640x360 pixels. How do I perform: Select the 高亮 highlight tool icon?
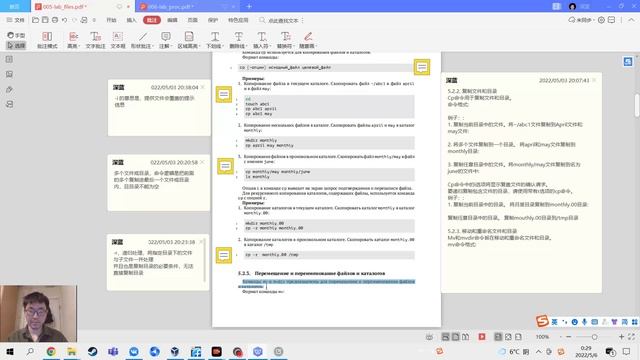[x=73, y=37]
